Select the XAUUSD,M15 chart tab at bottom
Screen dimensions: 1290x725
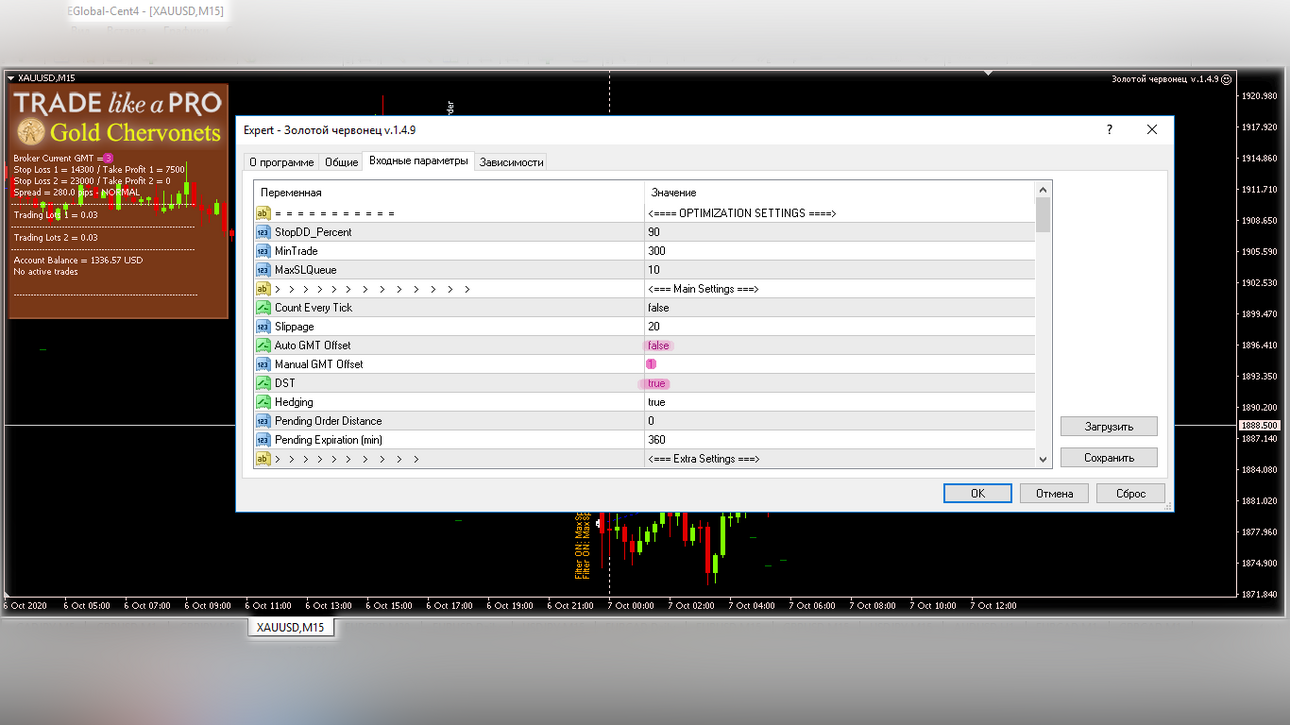coord(290,627)
